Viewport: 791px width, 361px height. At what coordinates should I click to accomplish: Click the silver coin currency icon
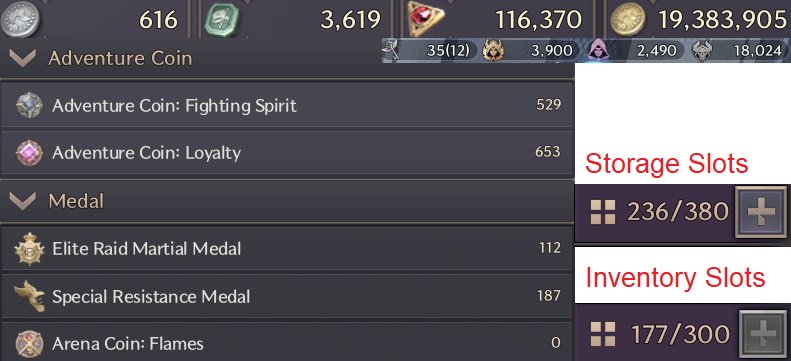coord(19,20)
